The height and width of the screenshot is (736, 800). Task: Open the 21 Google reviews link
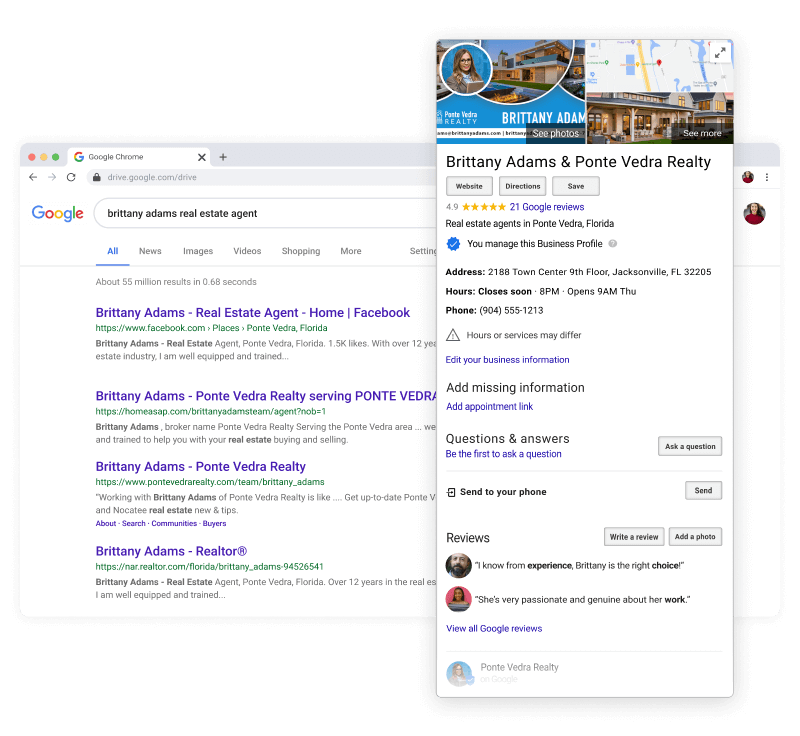547,207
